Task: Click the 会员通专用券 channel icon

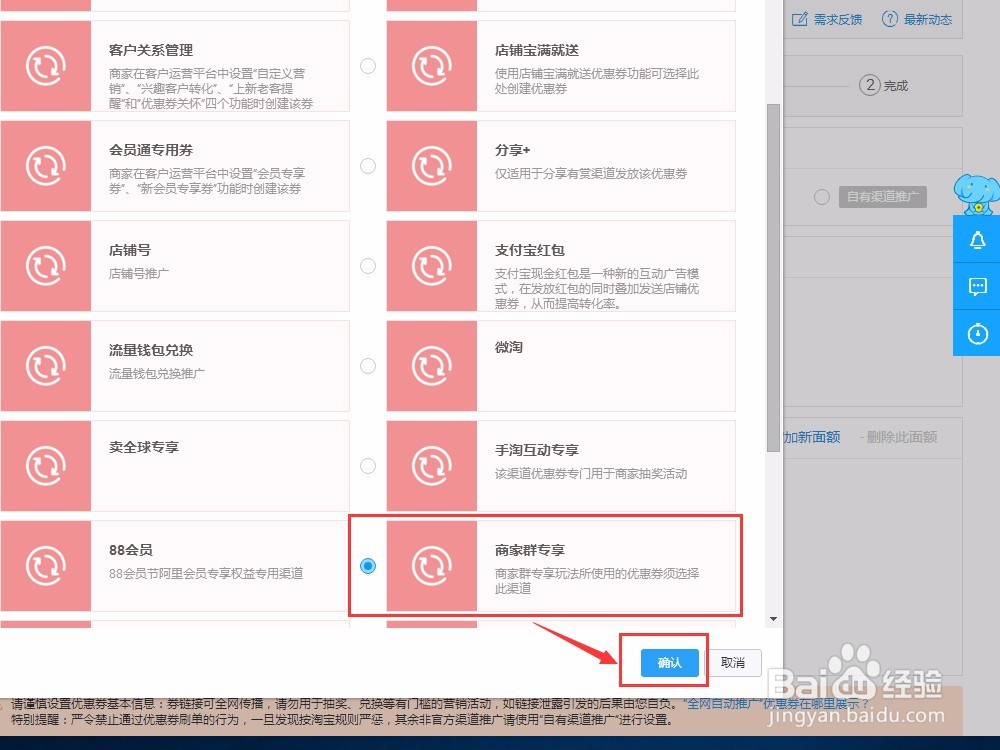Action: [x=46, y=166]
